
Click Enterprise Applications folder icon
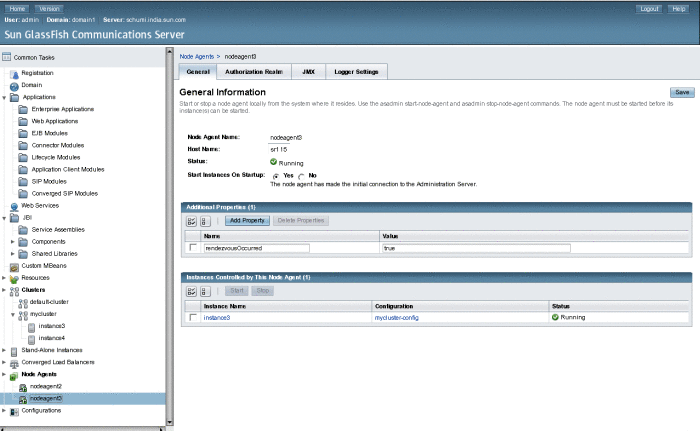tap(23, 109)
